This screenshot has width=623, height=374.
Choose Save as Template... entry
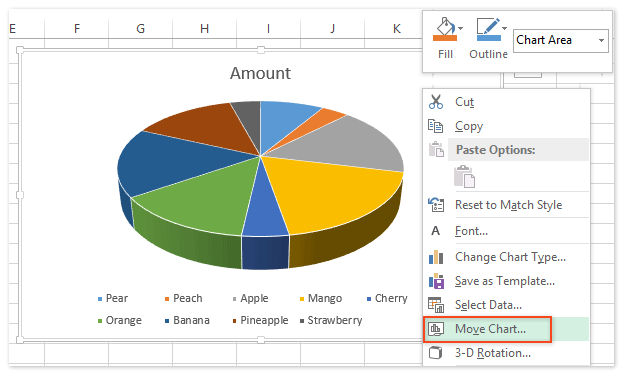tap(505, 281)
